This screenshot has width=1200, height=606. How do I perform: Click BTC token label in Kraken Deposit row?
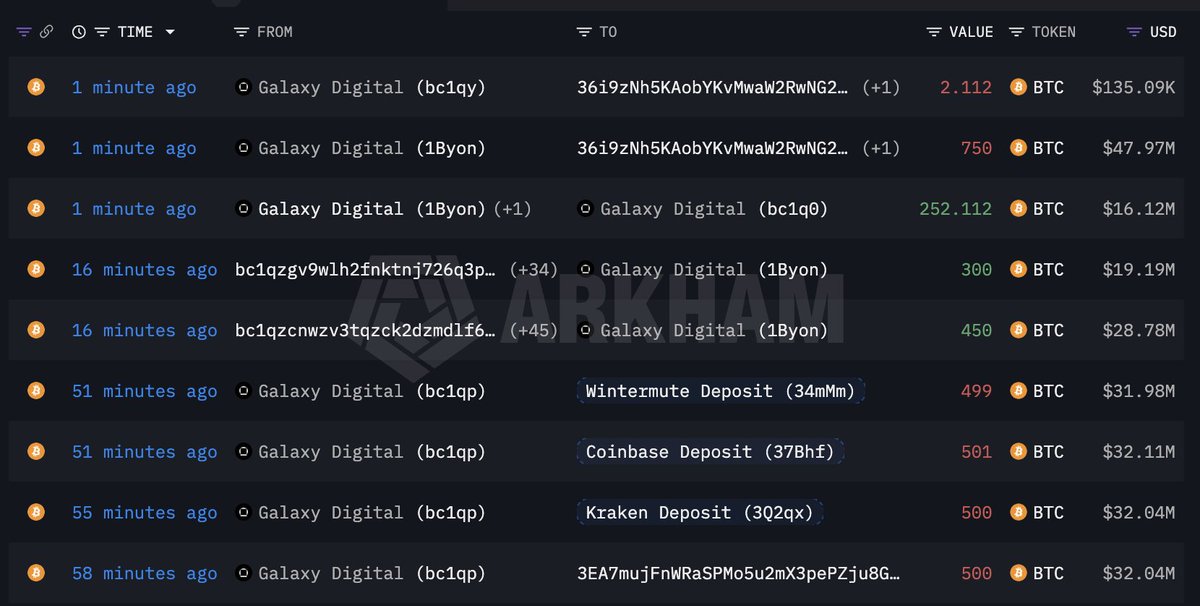[x=1049, y=513]
